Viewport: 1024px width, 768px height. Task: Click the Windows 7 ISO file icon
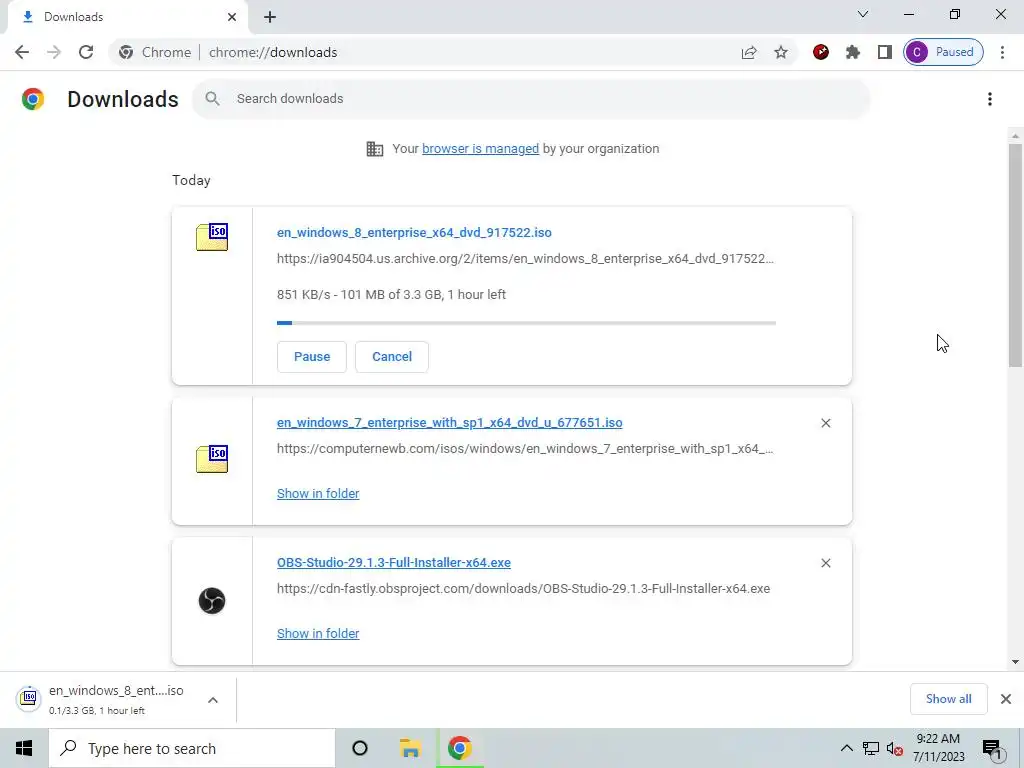pos(212,458)
